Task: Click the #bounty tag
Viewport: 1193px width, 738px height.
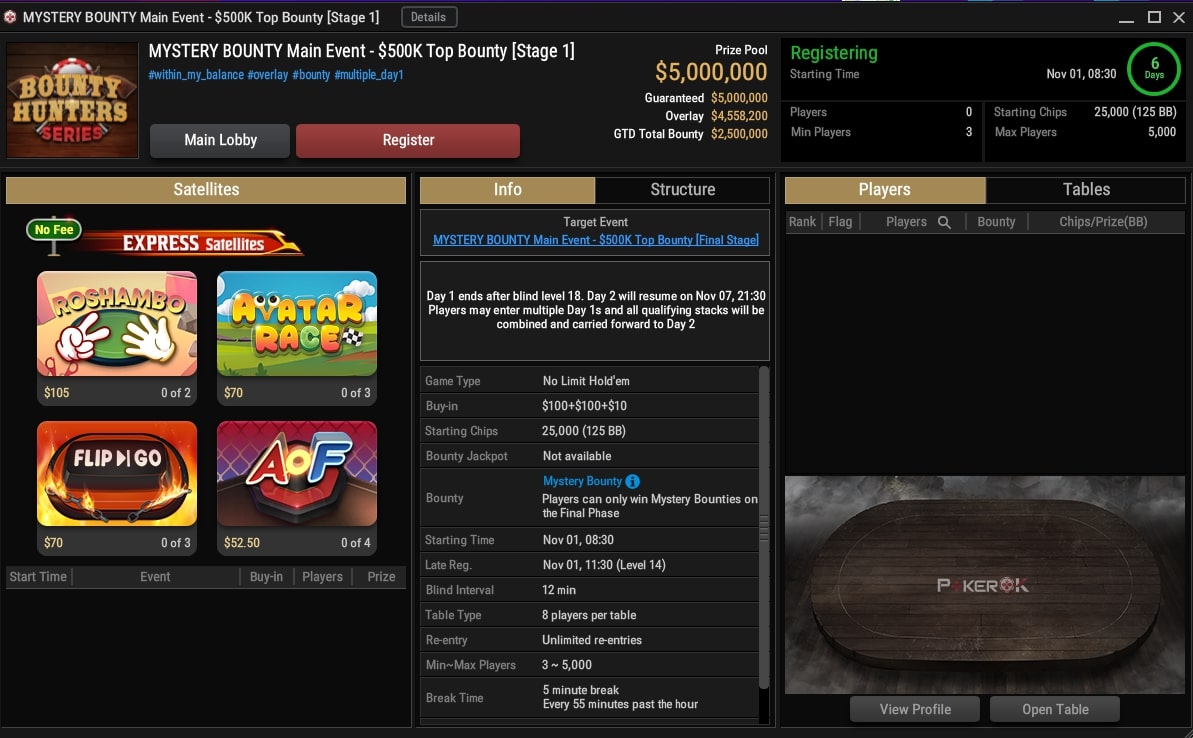Action: coord(311,75)
